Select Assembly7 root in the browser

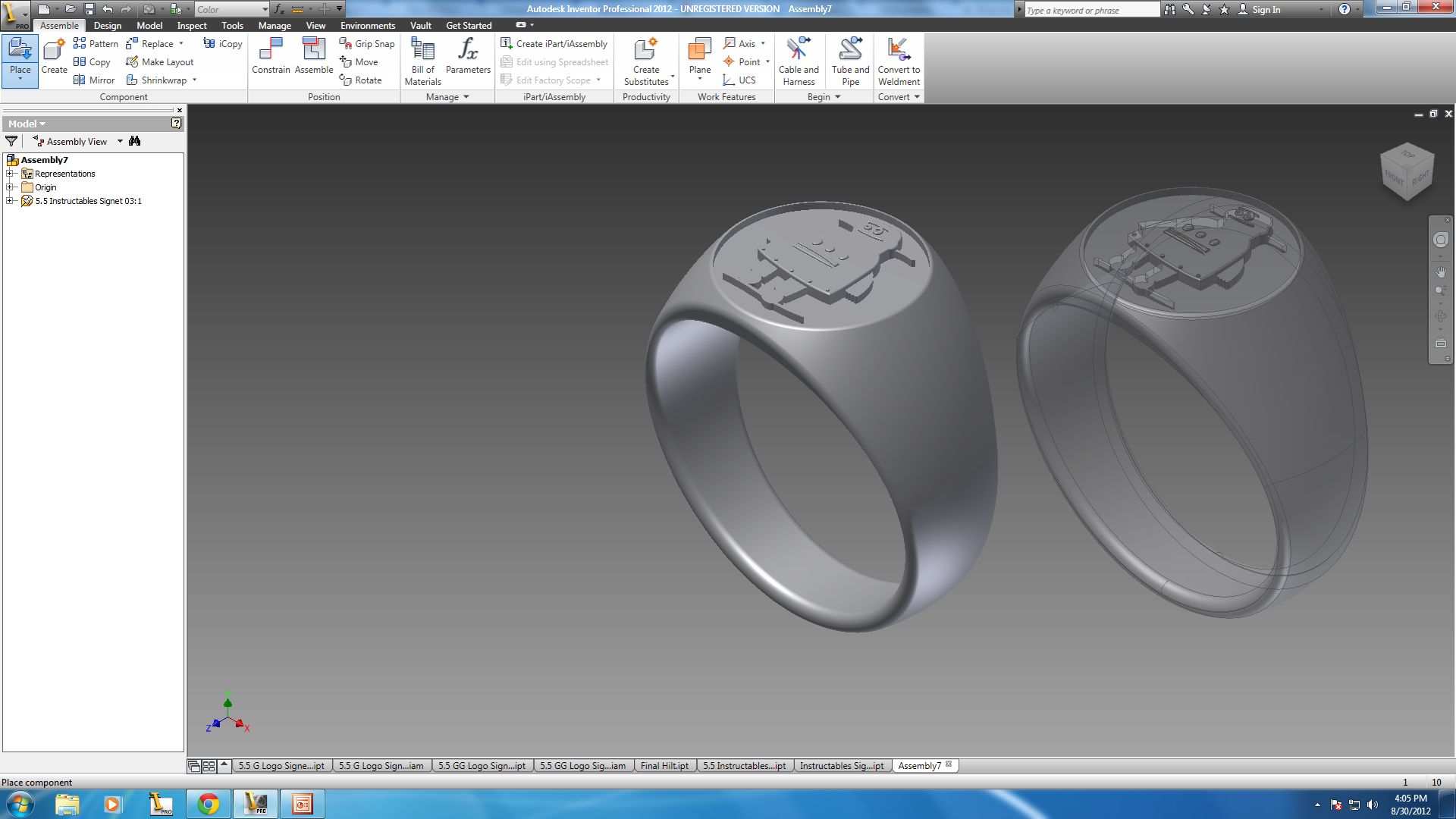[x=44, y=160]
